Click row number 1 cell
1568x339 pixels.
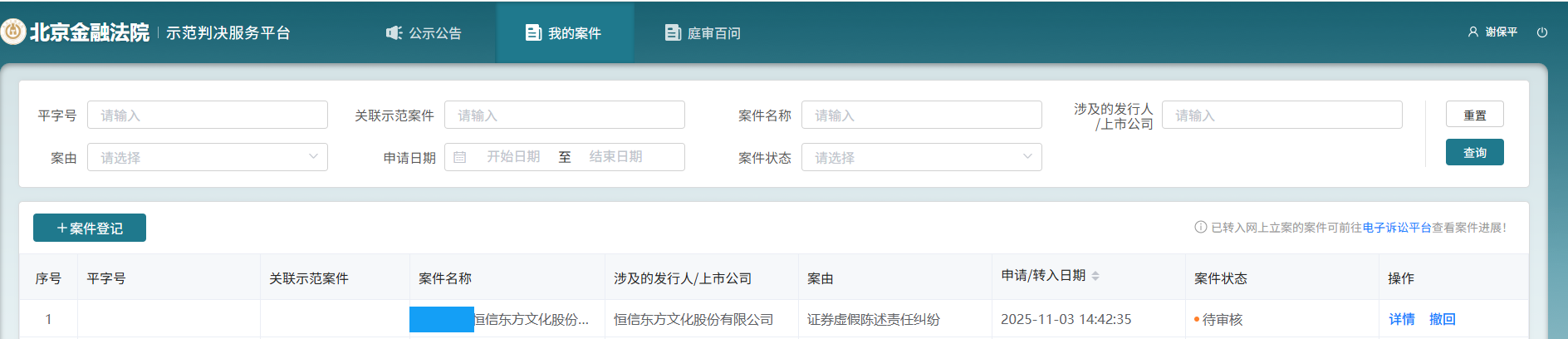pos(48,319)
